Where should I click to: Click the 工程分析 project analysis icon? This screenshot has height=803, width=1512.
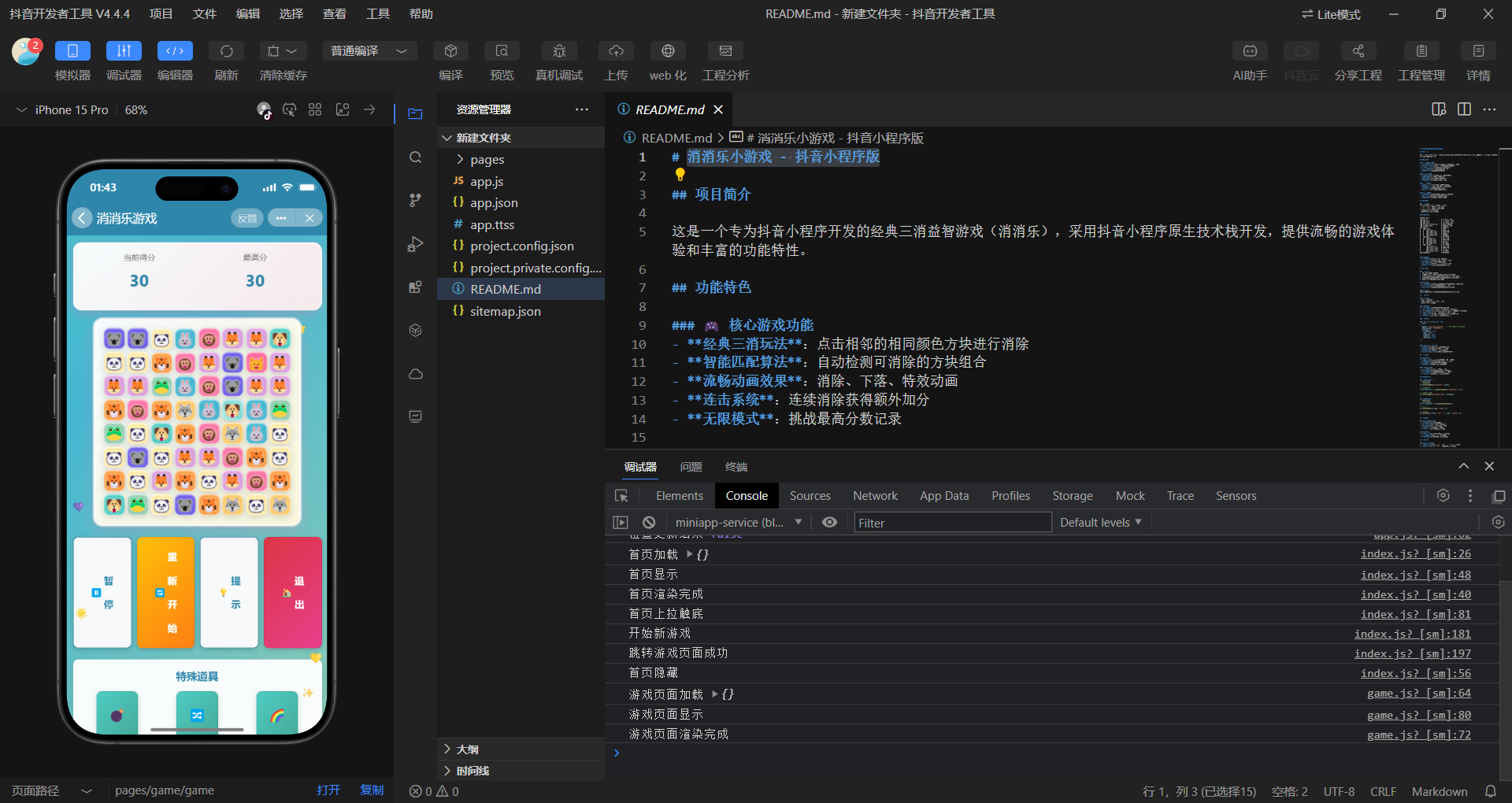725,51
